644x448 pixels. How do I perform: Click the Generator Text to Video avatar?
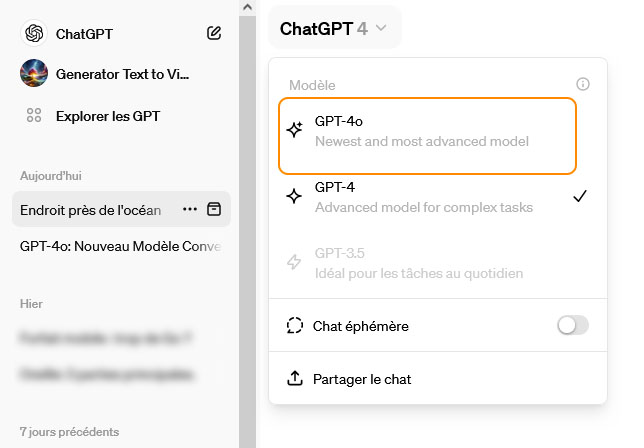34,74
